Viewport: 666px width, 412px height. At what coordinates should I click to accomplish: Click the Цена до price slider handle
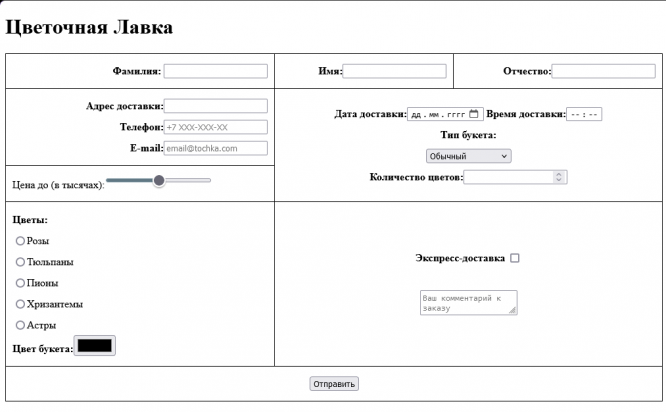(x=159, y=181)
